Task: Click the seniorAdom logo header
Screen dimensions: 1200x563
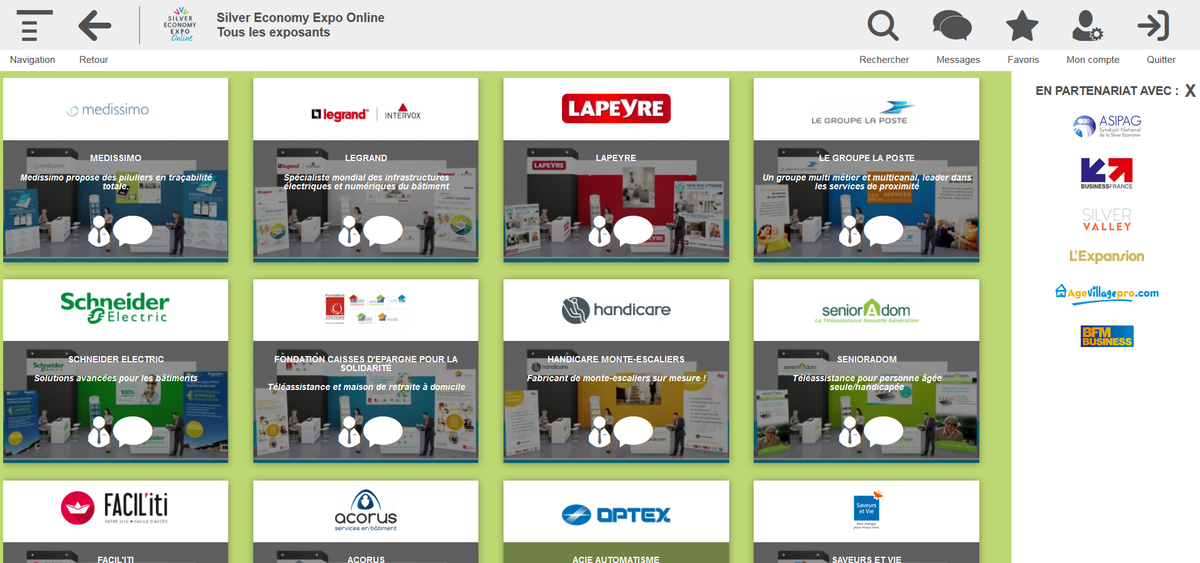Action: [867, 311]
